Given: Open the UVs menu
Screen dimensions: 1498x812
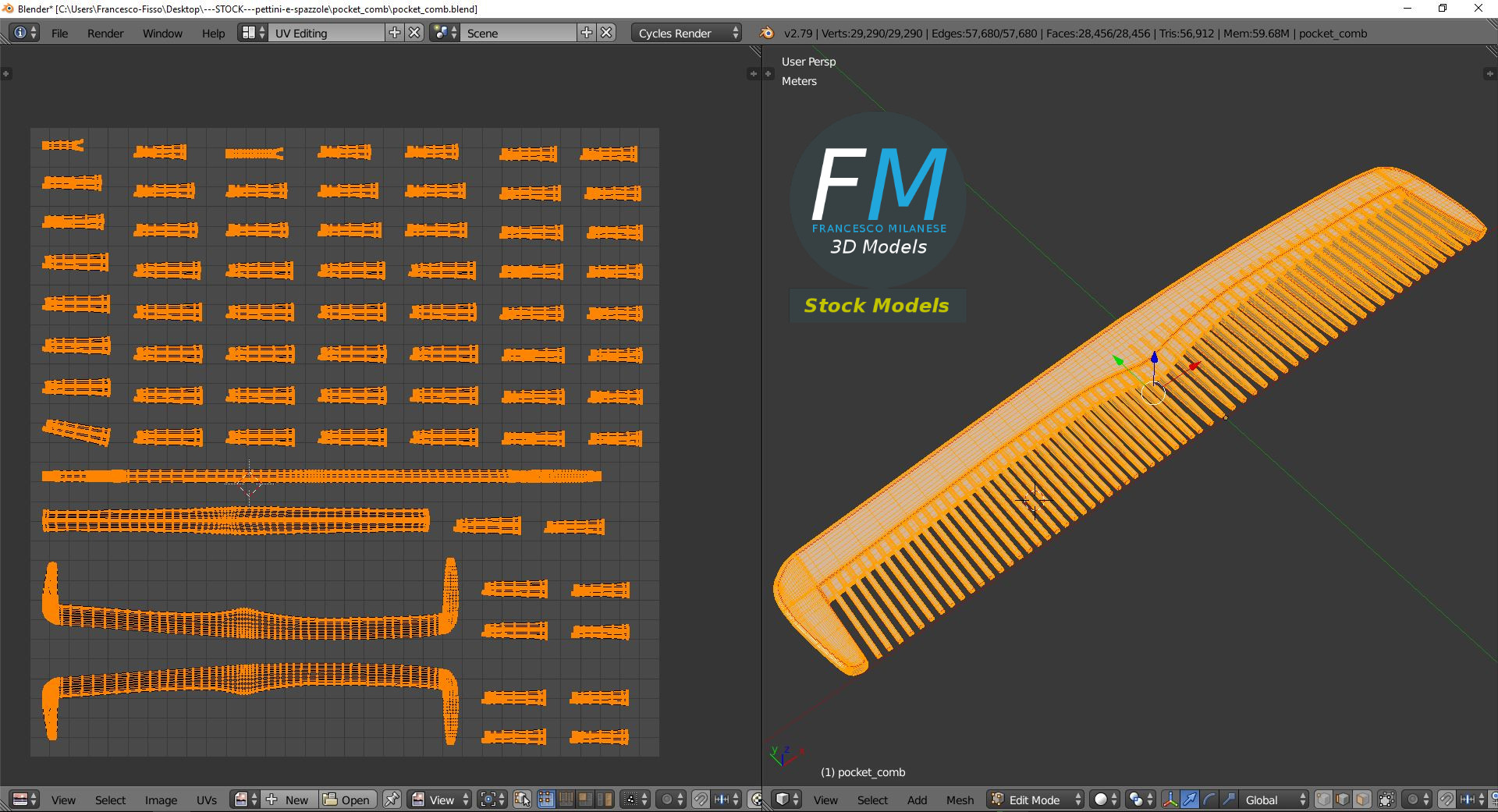Looking at the screenshot, I should (x=207, y=800).
